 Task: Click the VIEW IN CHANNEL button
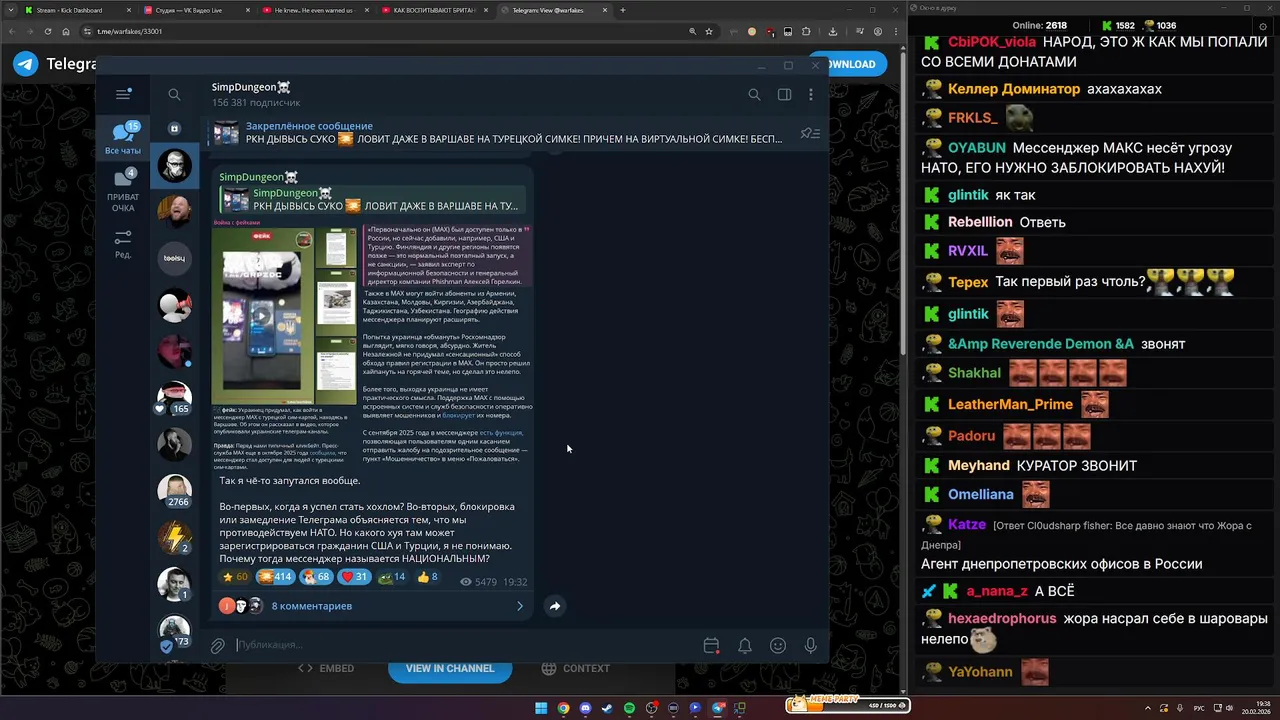point(449,668)
